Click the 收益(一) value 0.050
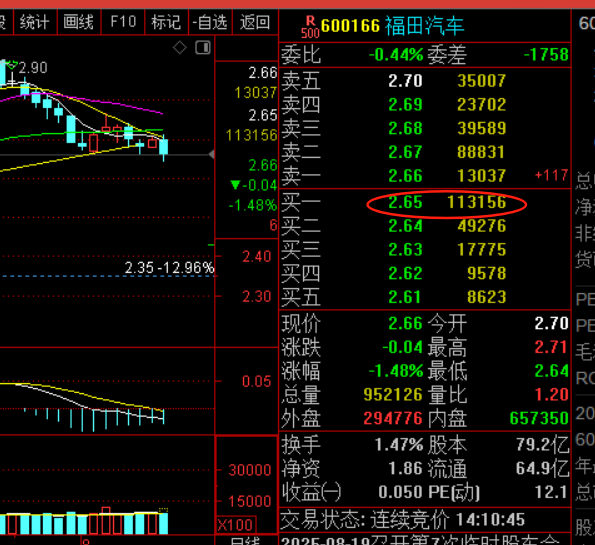The image size is (595, 545). tap(400, 492)
